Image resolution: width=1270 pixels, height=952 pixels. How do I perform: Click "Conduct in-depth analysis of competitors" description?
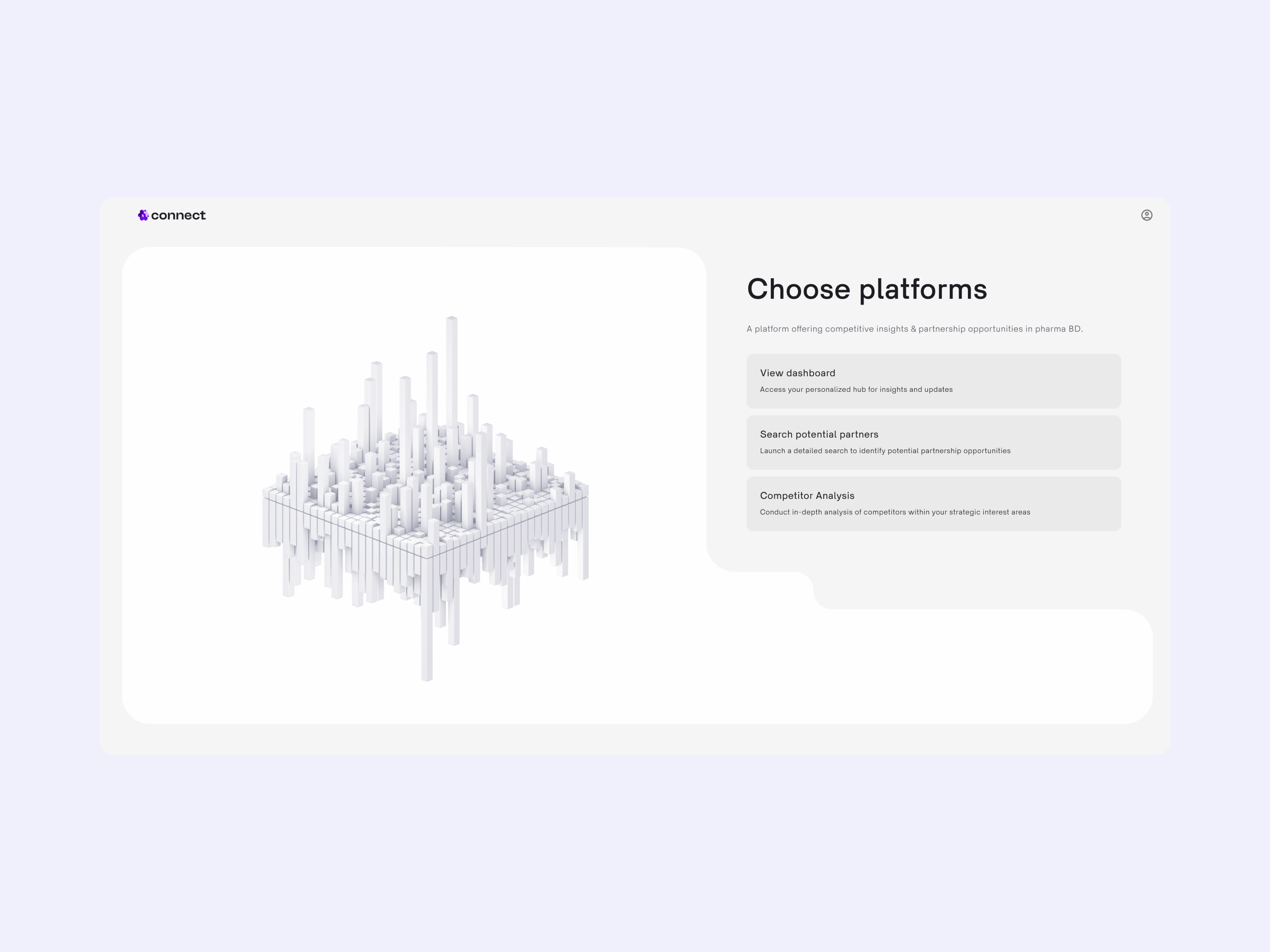[894, 513]
